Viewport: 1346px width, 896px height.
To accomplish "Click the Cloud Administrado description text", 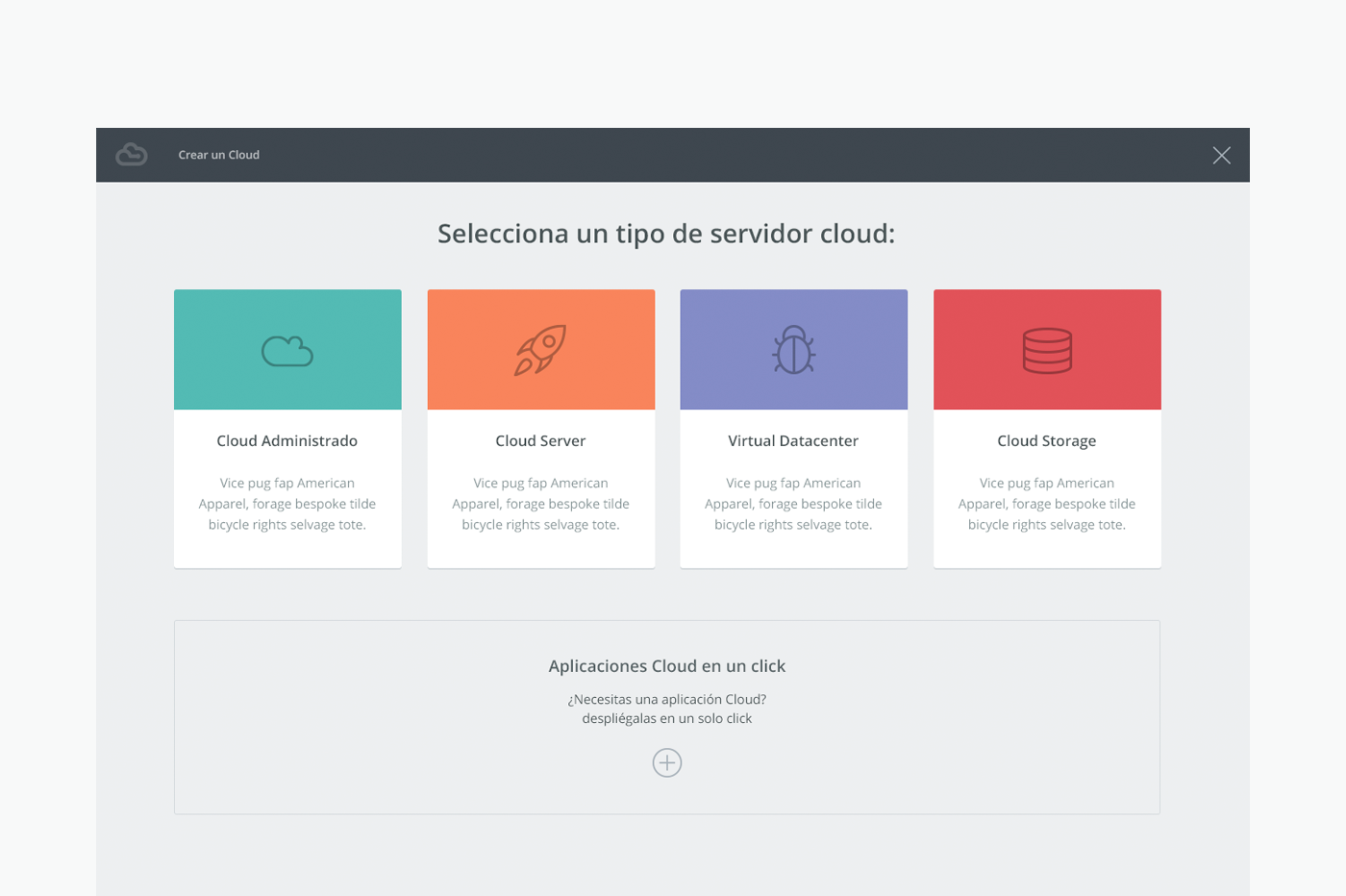I will tap(287, 504).
